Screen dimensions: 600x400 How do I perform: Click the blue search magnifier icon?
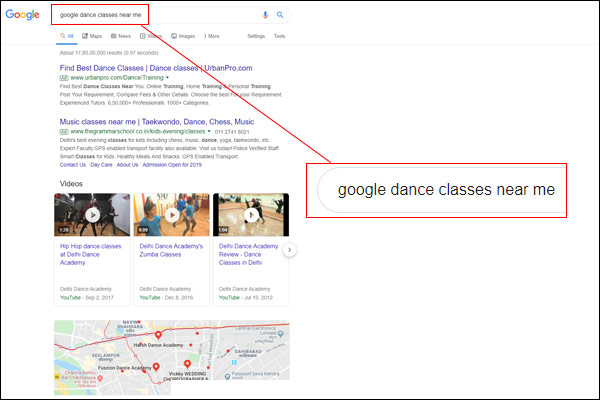pos(280,15)
